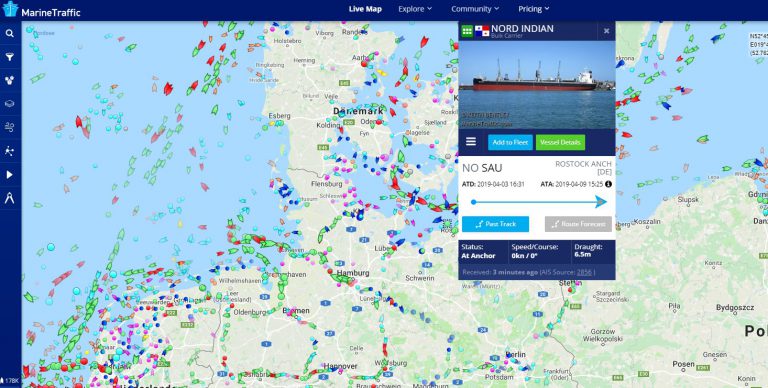Open the vessel search tool in sidebar
Viewport: 768px width, 388px height.
pos(10,33)
